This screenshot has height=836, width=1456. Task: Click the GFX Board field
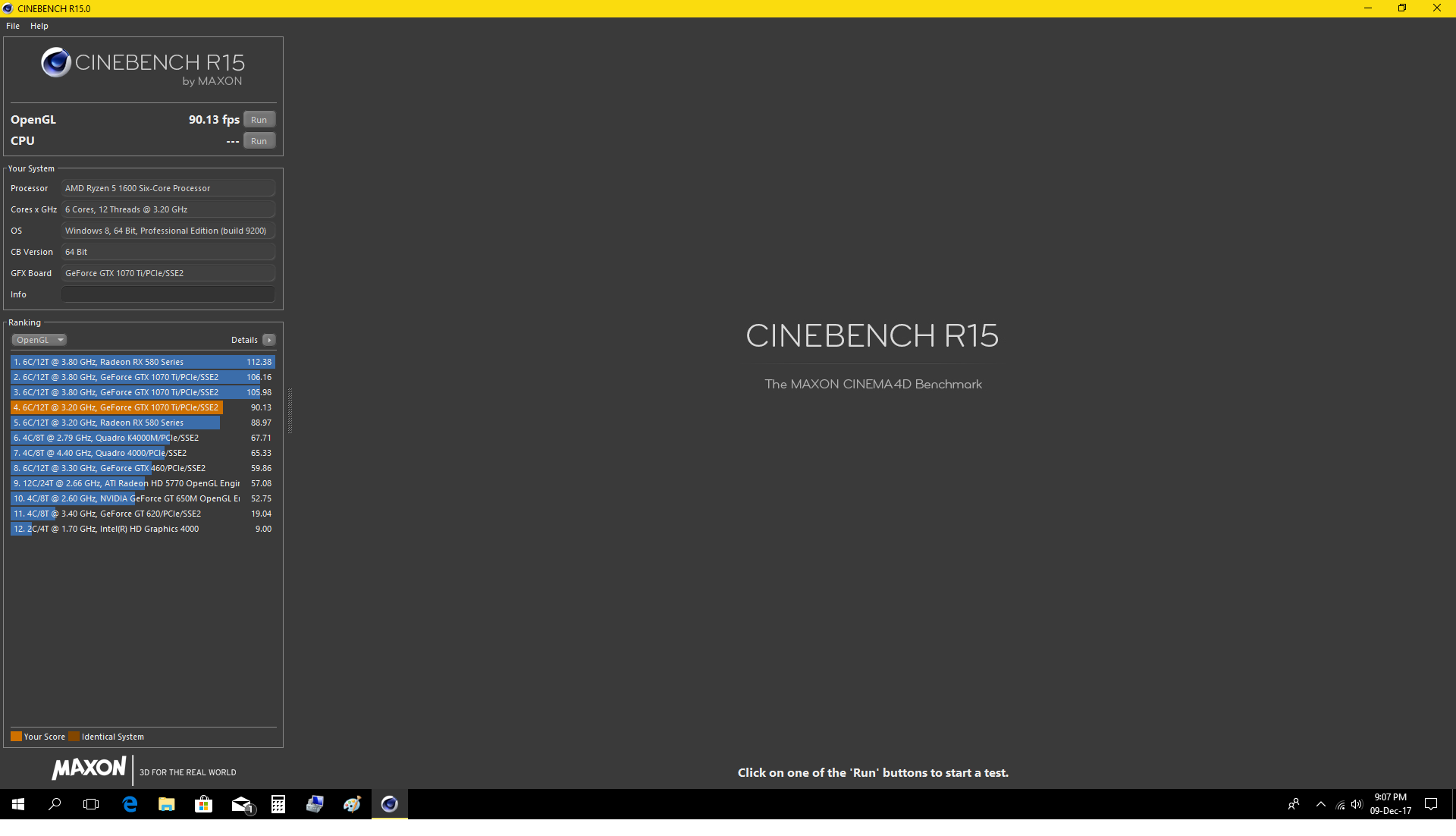(x=168, y=273)
